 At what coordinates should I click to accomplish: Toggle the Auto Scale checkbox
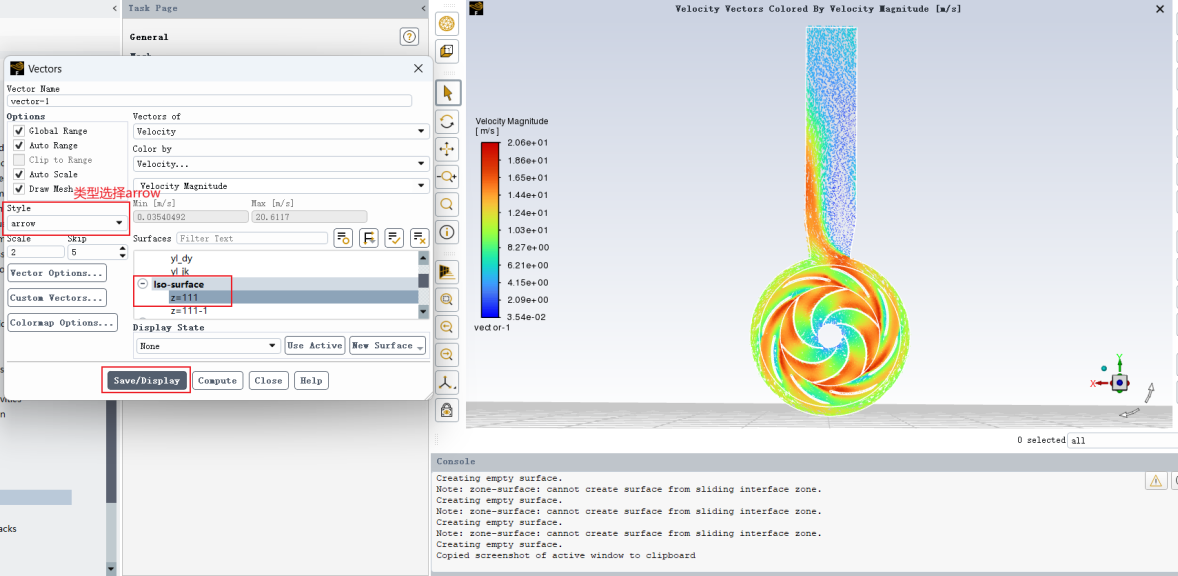click(20, 174)
